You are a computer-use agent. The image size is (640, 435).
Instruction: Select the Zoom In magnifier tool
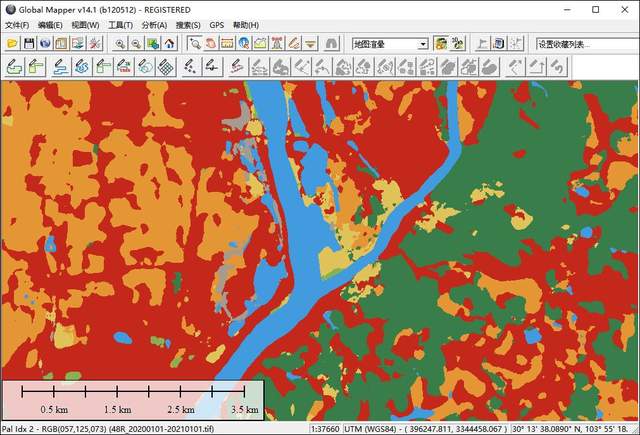coord(120,44)
